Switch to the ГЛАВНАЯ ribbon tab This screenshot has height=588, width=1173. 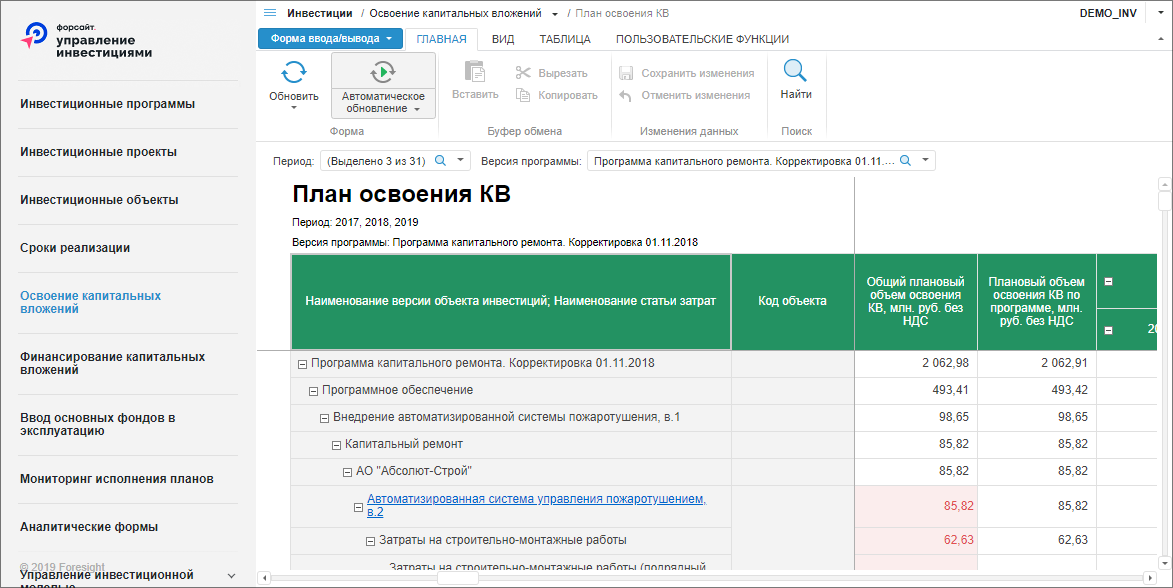click(441, 39)
